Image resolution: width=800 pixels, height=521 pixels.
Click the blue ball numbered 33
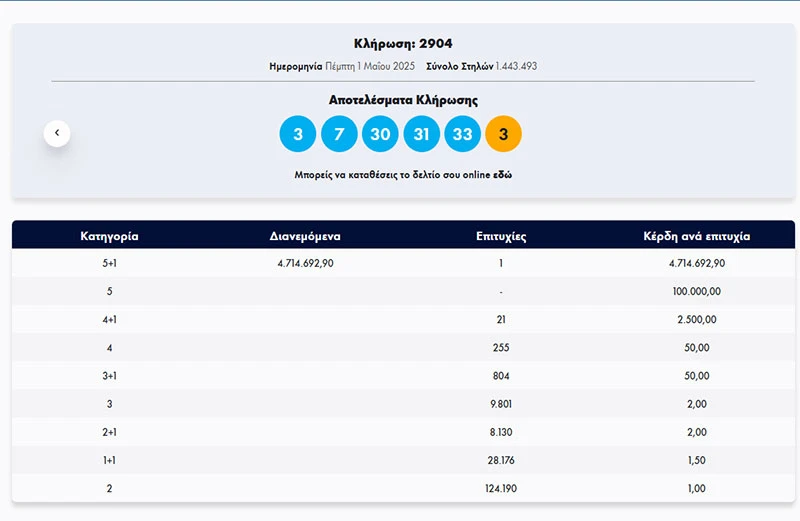point(462,133)
